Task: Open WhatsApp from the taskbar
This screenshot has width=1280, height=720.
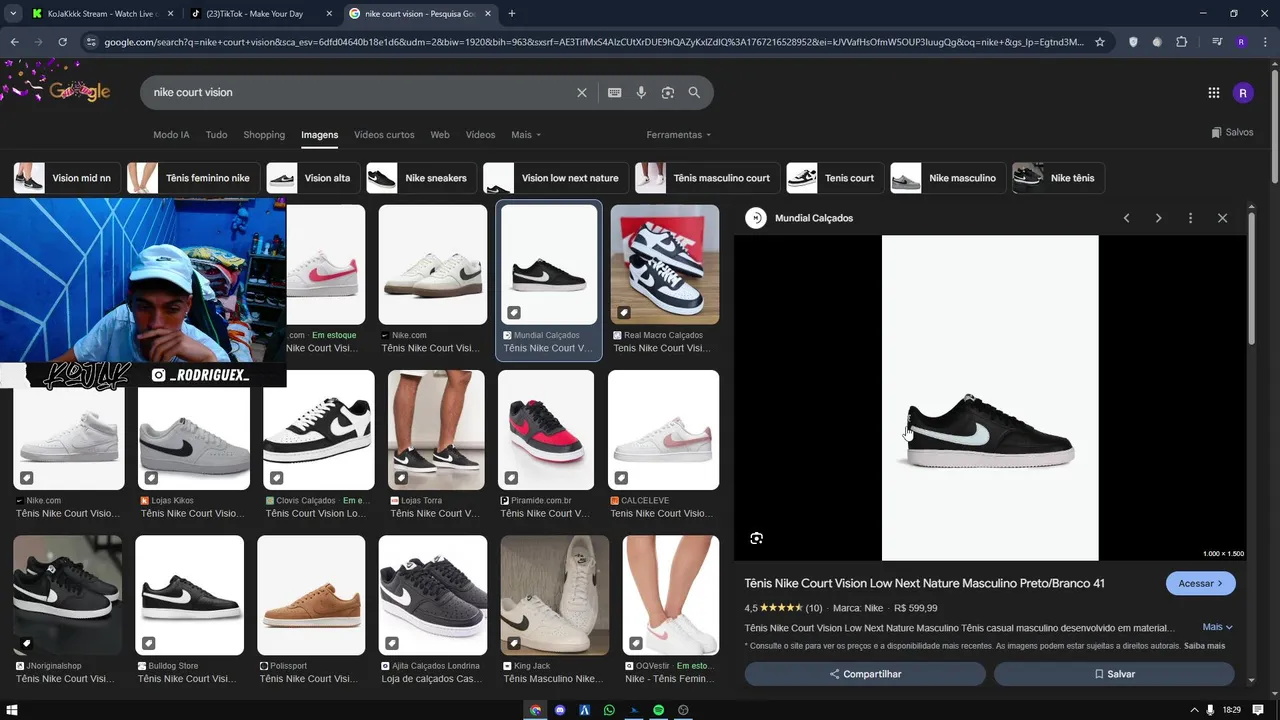Action: pyautogui.click(x=609, y=710)
